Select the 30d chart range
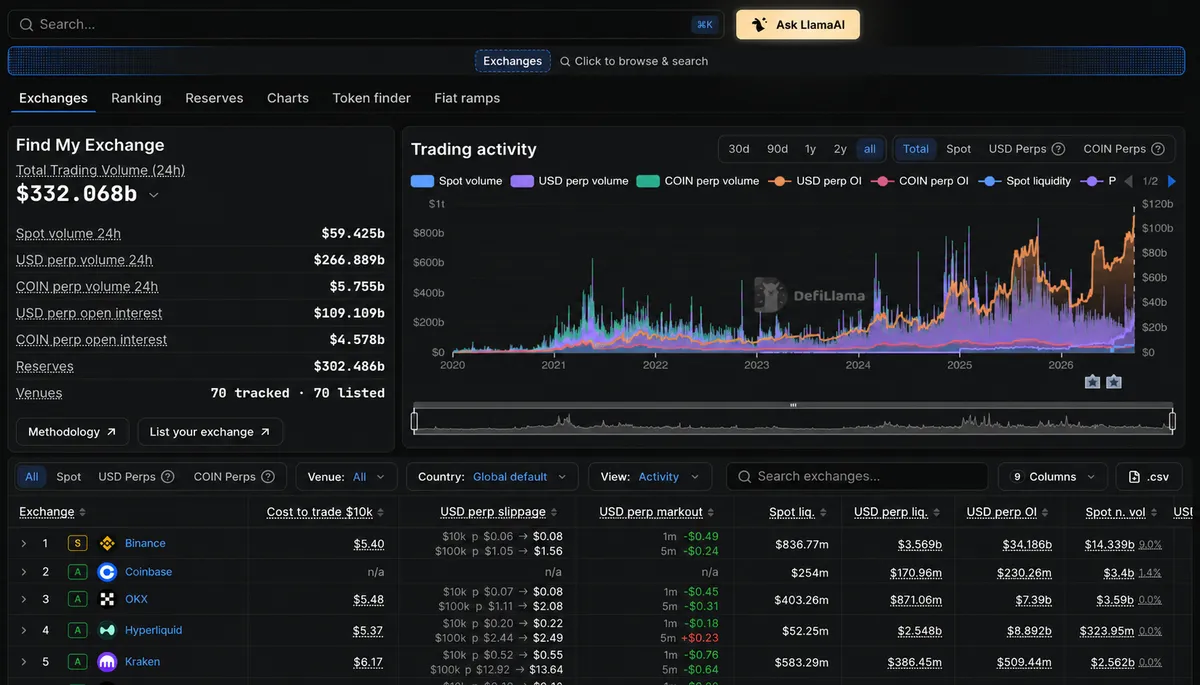Image resolution: width=1200 pixels, height=685 pixels. coord(739,149)
